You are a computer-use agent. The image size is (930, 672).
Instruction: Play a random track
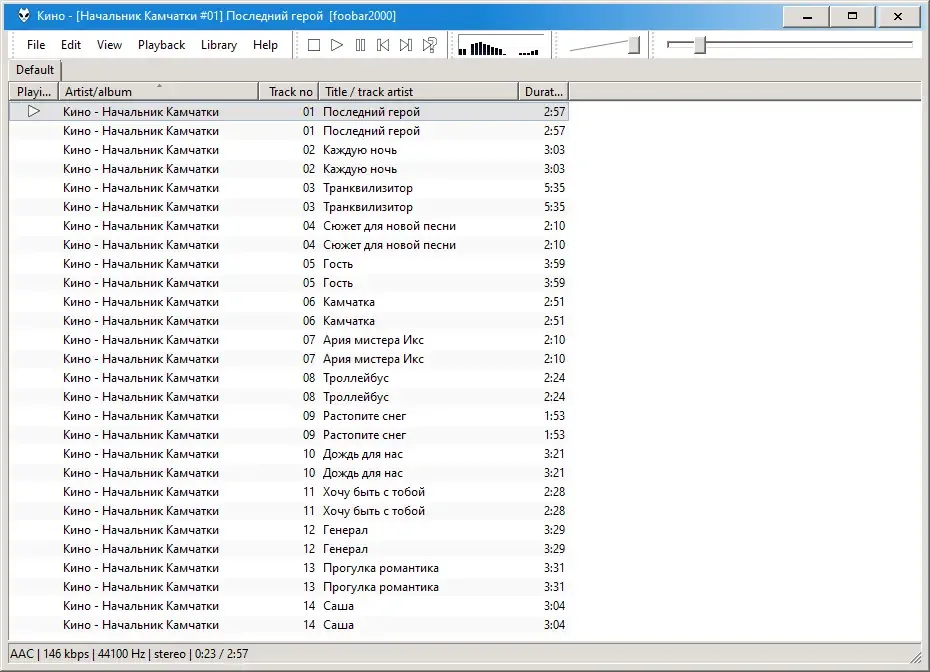point(429,45)
